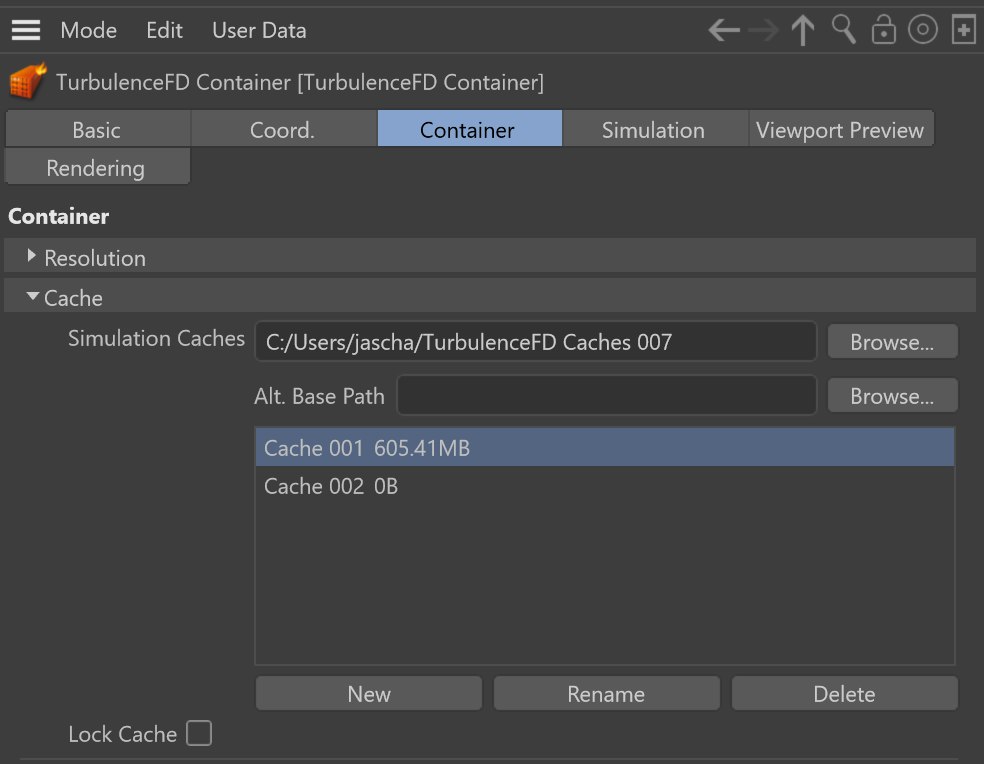Image resolution: width=984 pixels, height=764 pixels.
Task: Click the Simulation Caches label
Action: coord(156,338)
